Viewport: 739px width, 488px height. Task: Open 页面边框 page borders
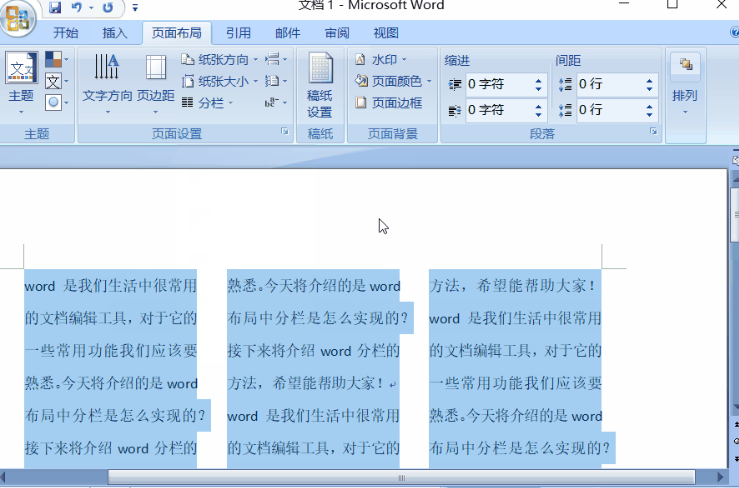[388, 103]
